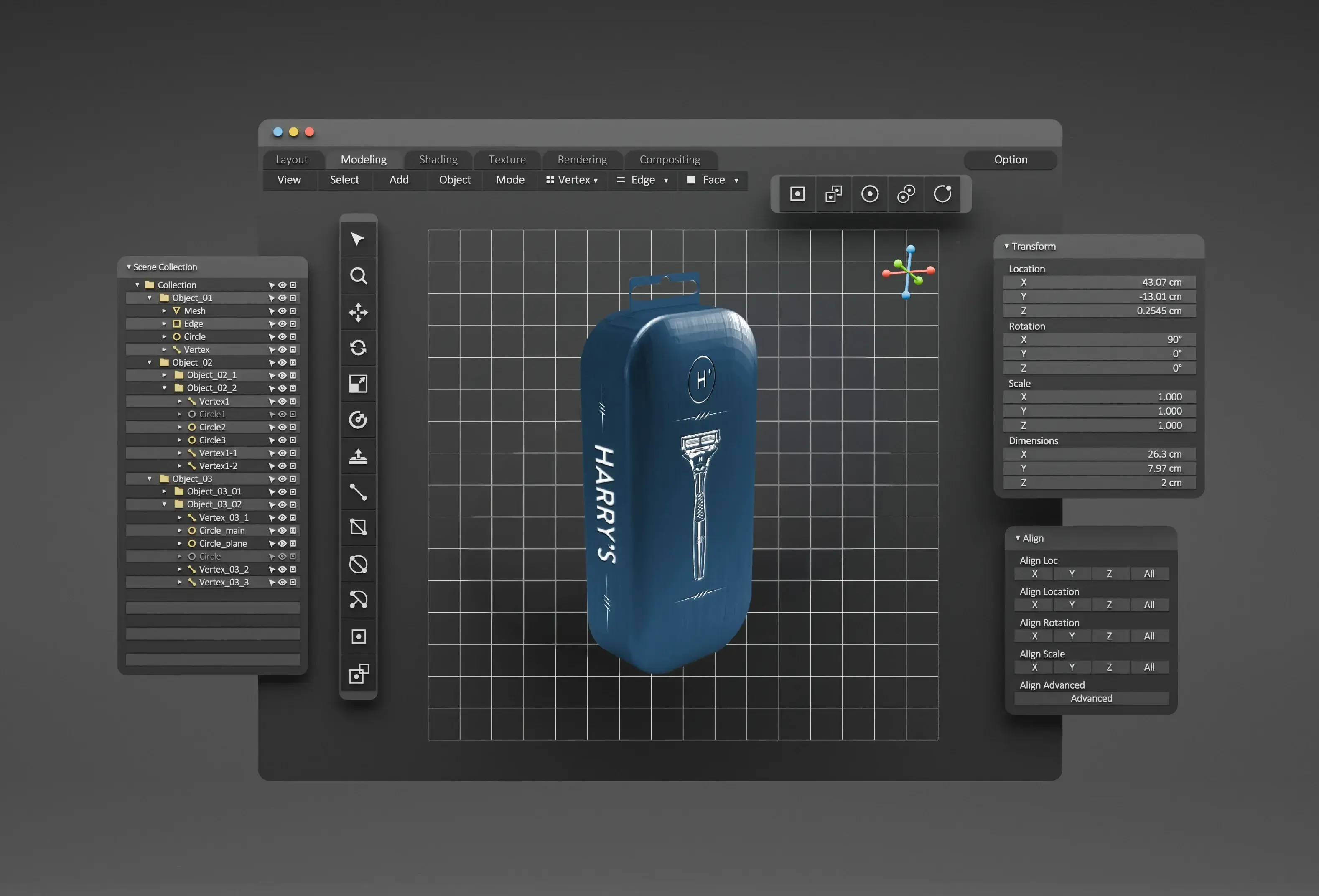1319x896 pixels.
Task: Click the Option button
Action: click(1010, 160)
